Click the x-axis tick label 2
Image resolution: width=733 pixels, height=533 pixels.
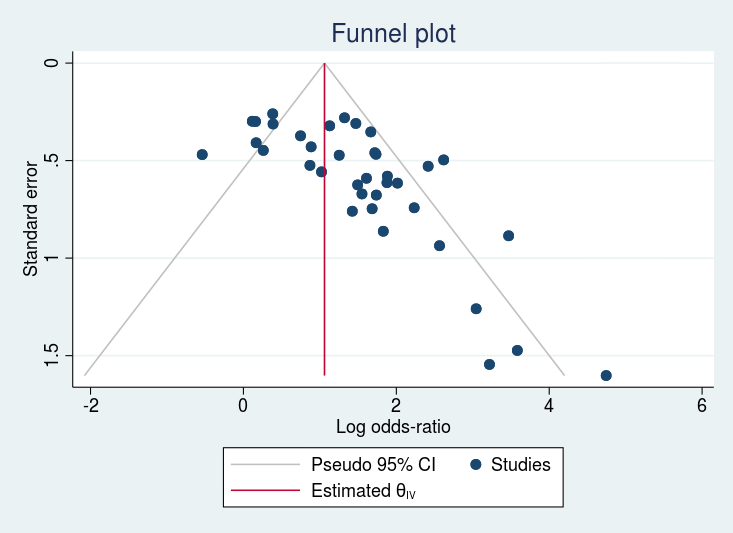[396, 405]
